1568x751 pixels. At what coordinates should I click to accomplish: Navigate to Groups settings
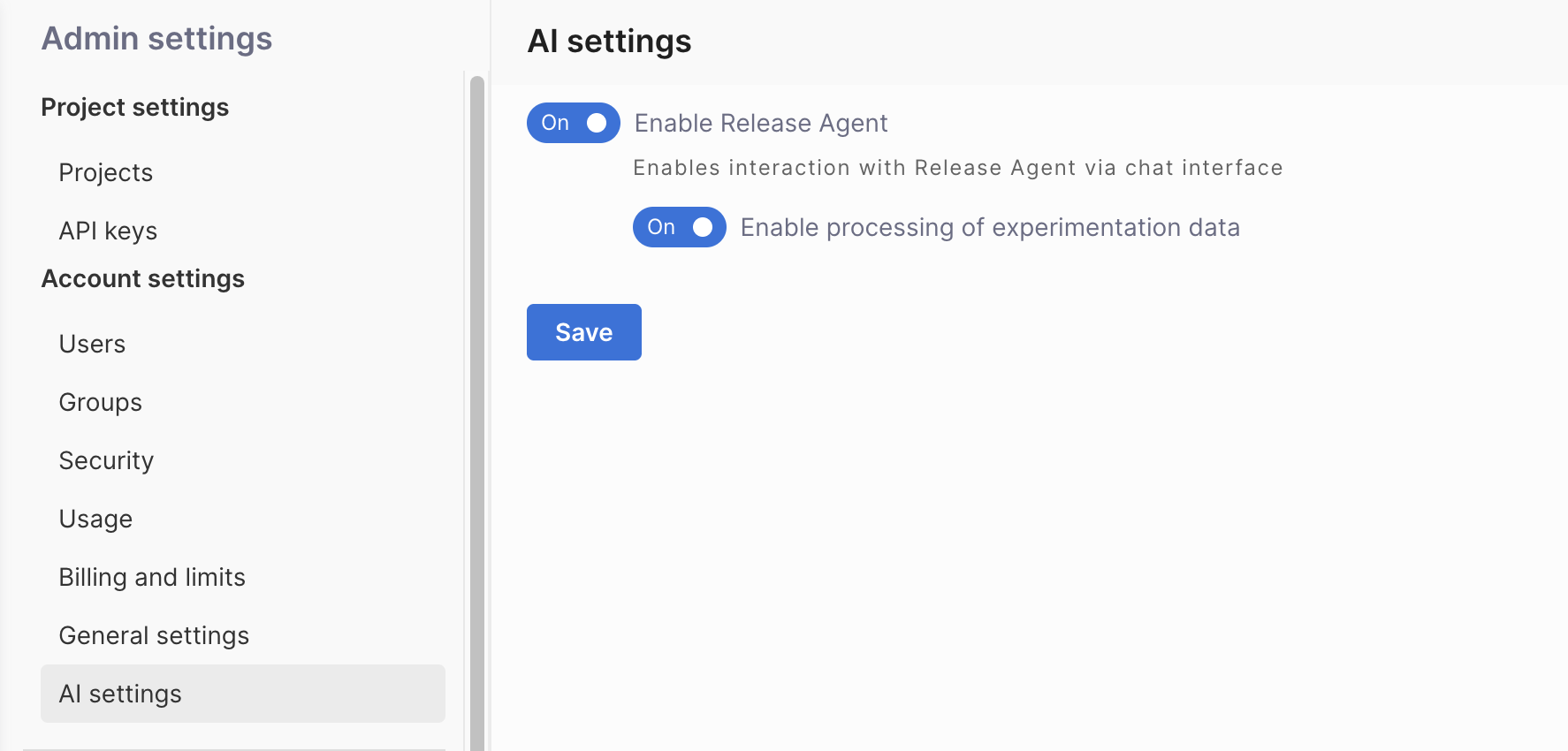coord(100,402)
